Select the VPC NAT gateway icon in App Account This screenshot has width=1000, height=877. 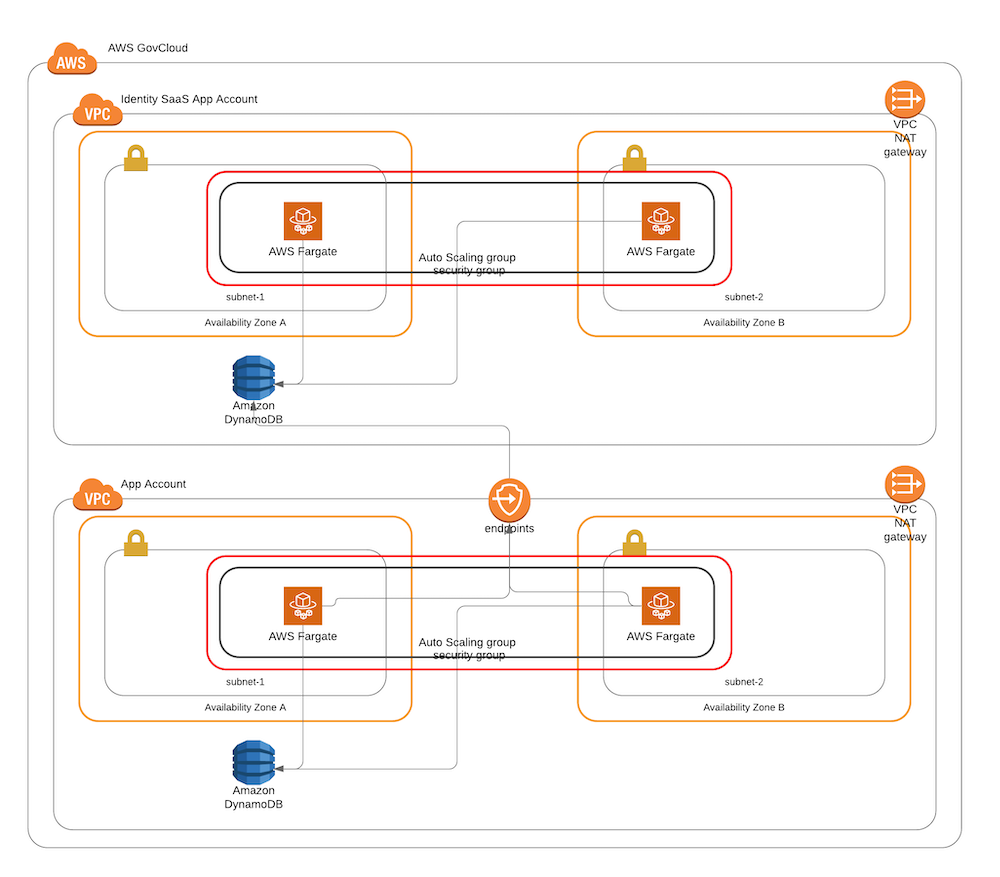pyautogui.click(x=904, y=484)
